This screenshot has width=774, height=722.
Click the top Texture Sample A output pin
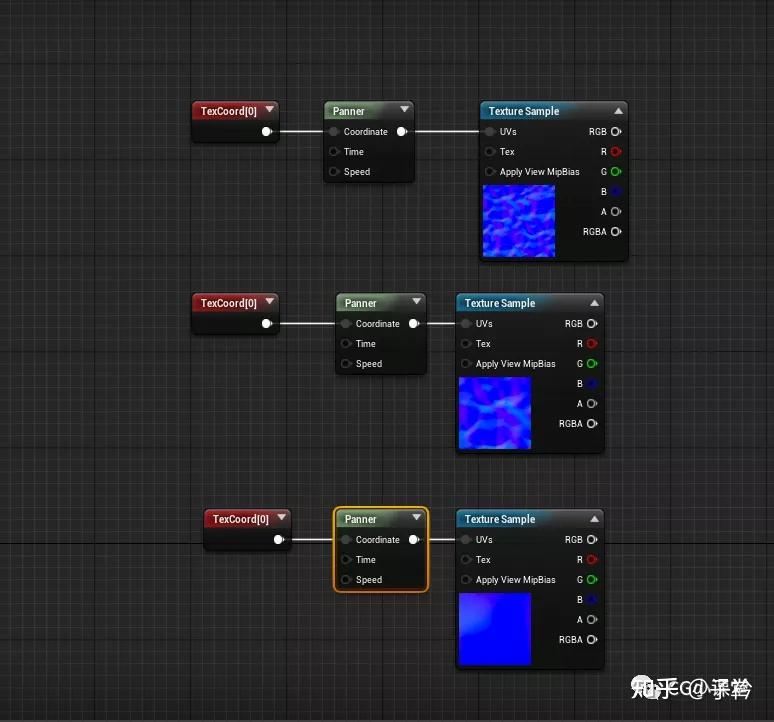(616, 212)
